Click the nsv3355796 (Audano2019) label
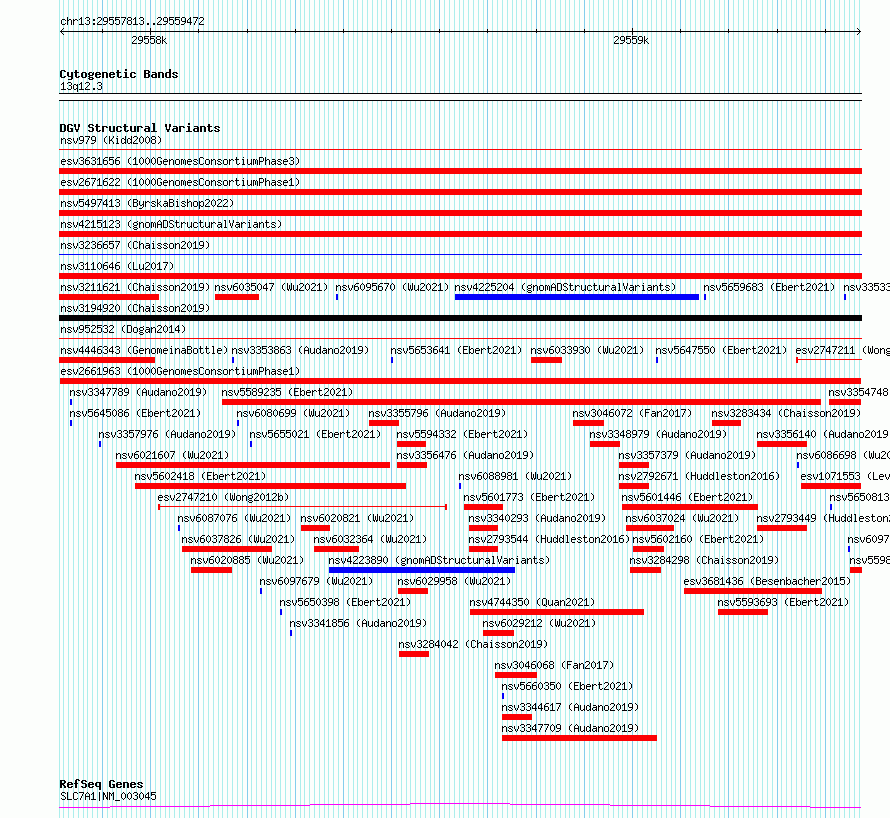 437,413
